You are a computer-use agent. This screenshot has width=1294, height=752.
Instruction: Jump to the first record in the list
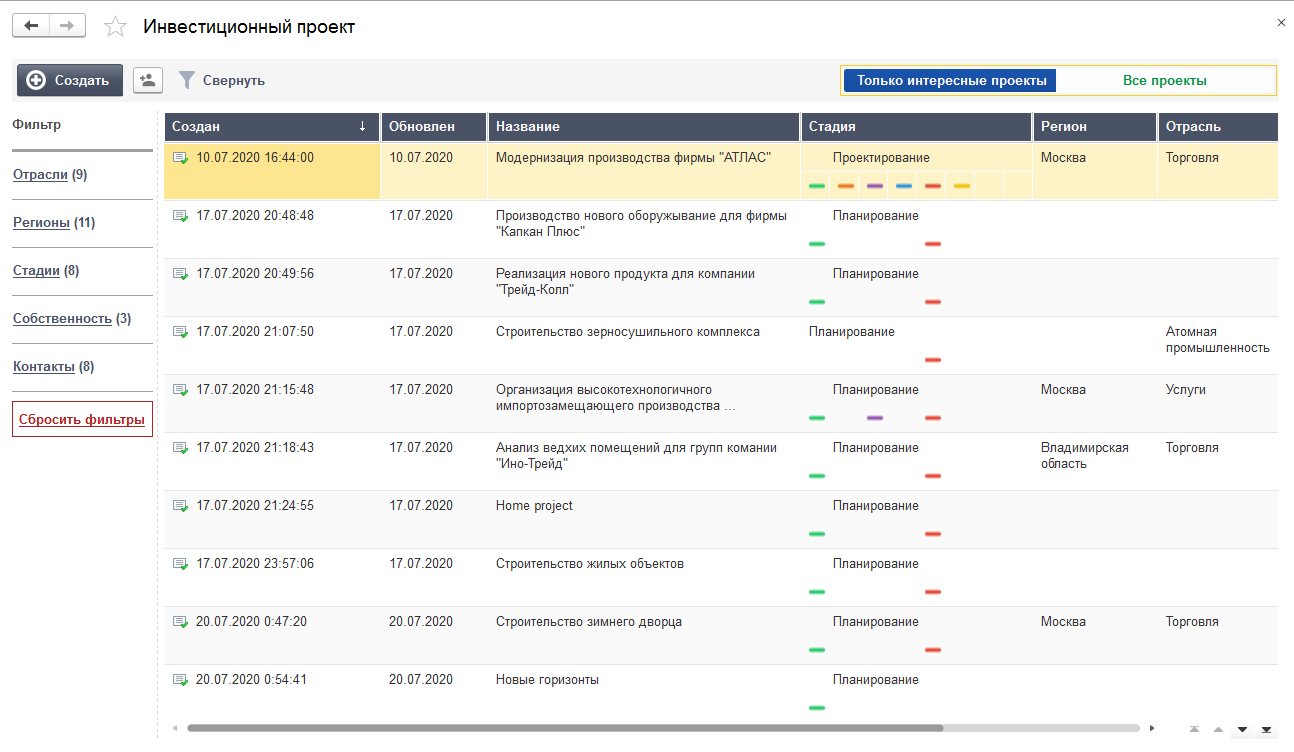point(1194,729)
